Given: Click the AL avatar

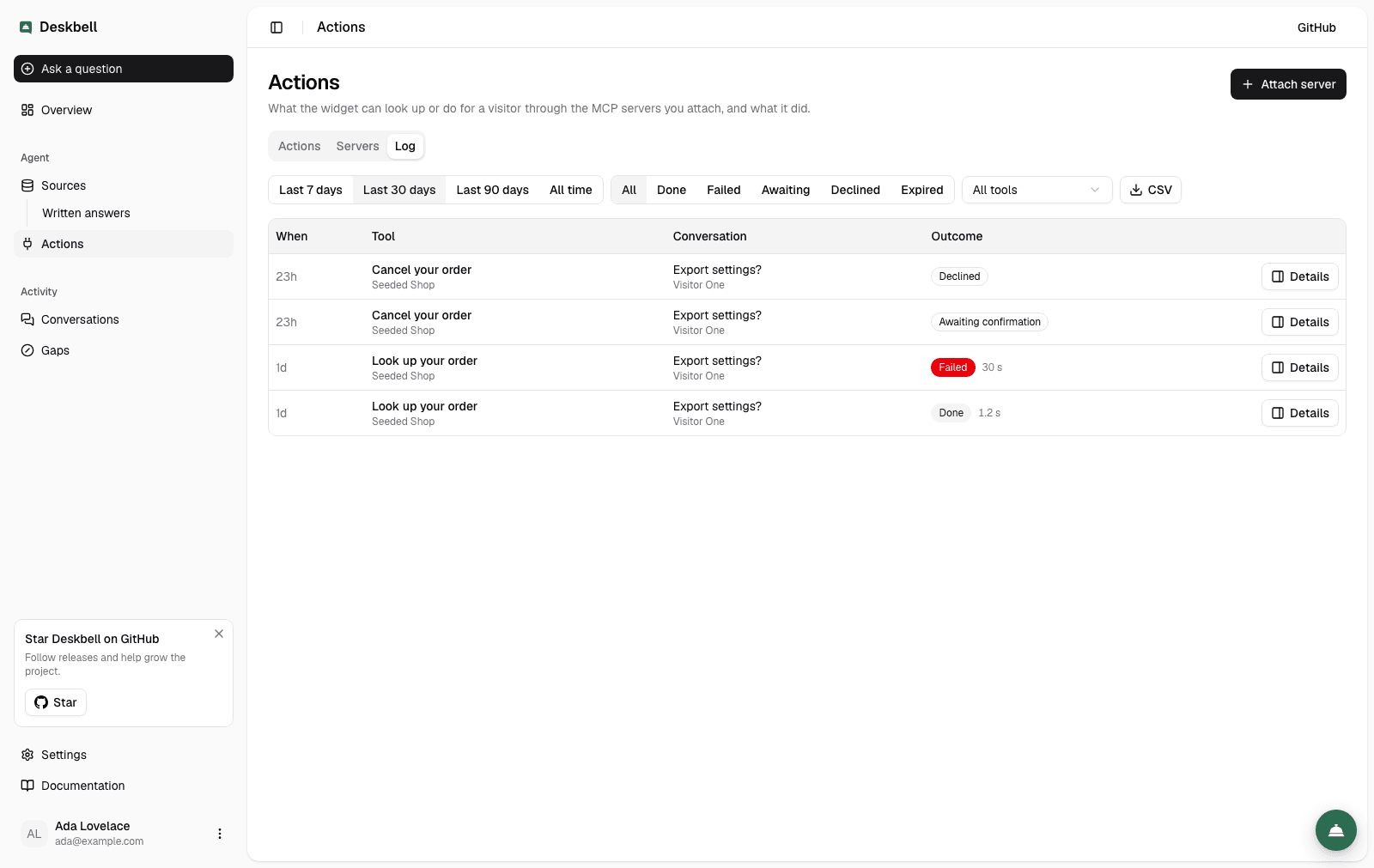Looking at the screenshot, I should coord(34,834).
